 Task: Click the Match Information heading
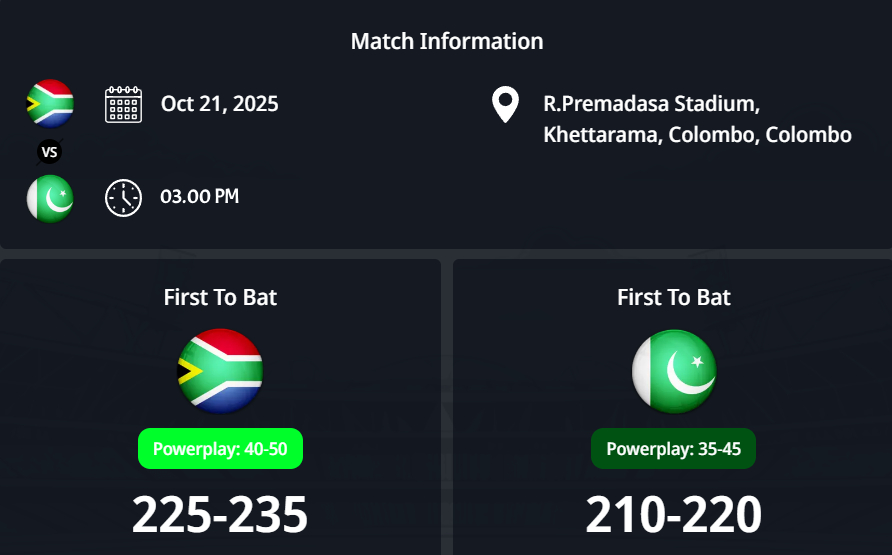[x=447, y=42]
